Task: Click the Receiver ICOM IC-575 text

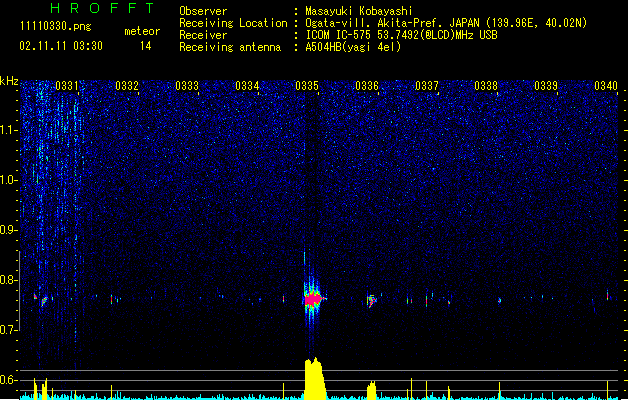Action: coord(401,35)
